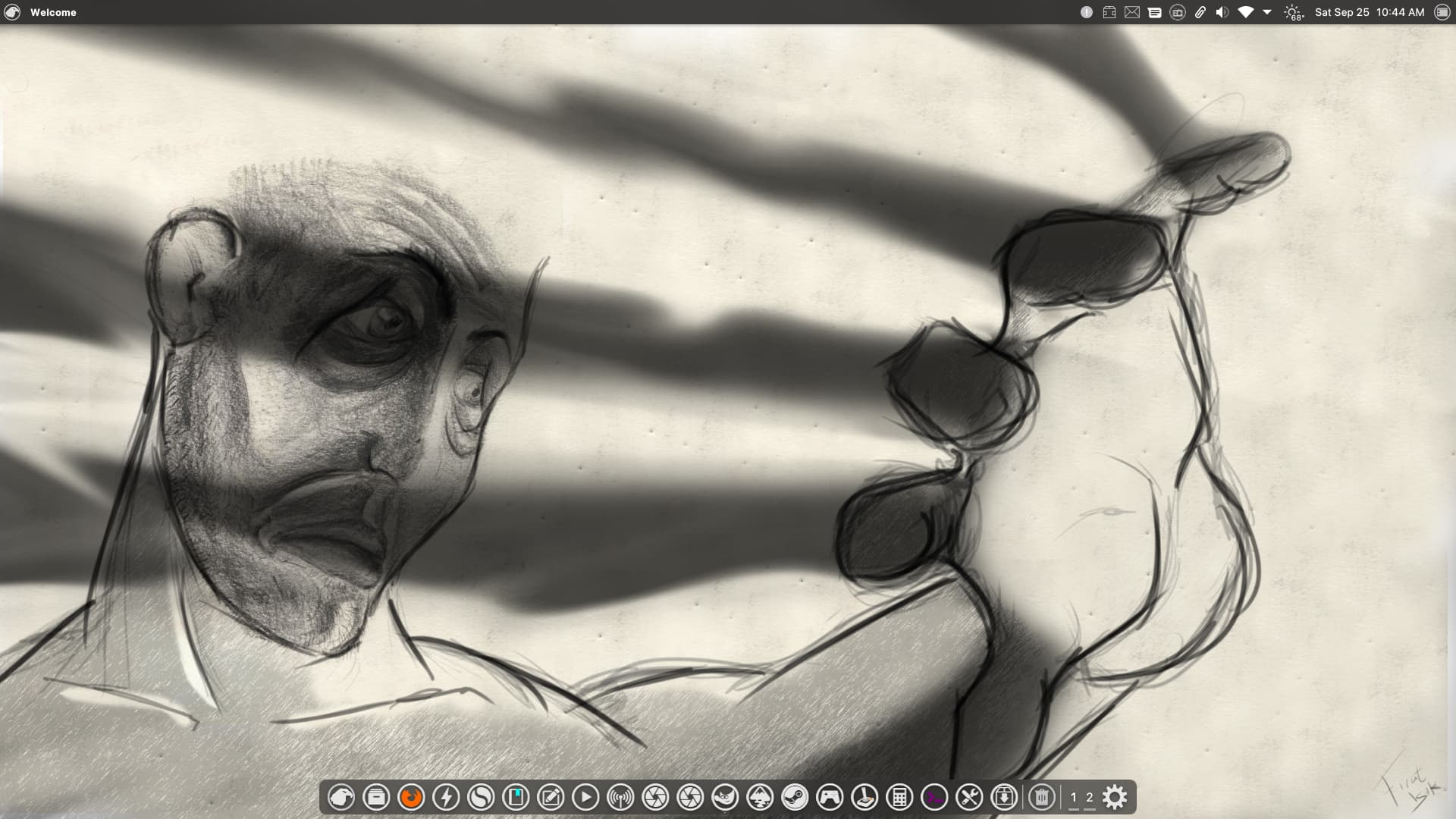Open Steam from the dock
The height and width of the screenshot is (819, 1456).
point(795,797)
